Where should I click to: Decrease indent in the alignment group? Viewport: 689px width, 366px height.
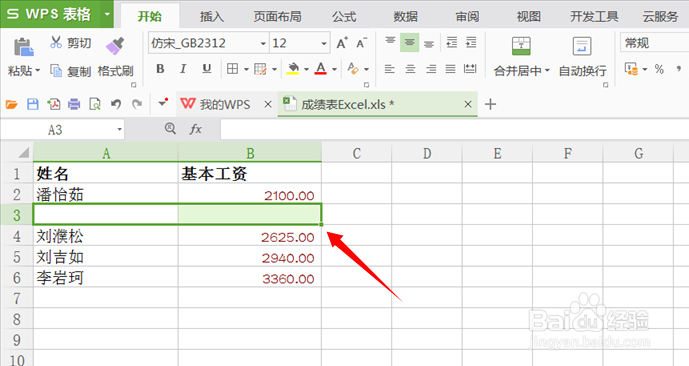pos(452,42)
